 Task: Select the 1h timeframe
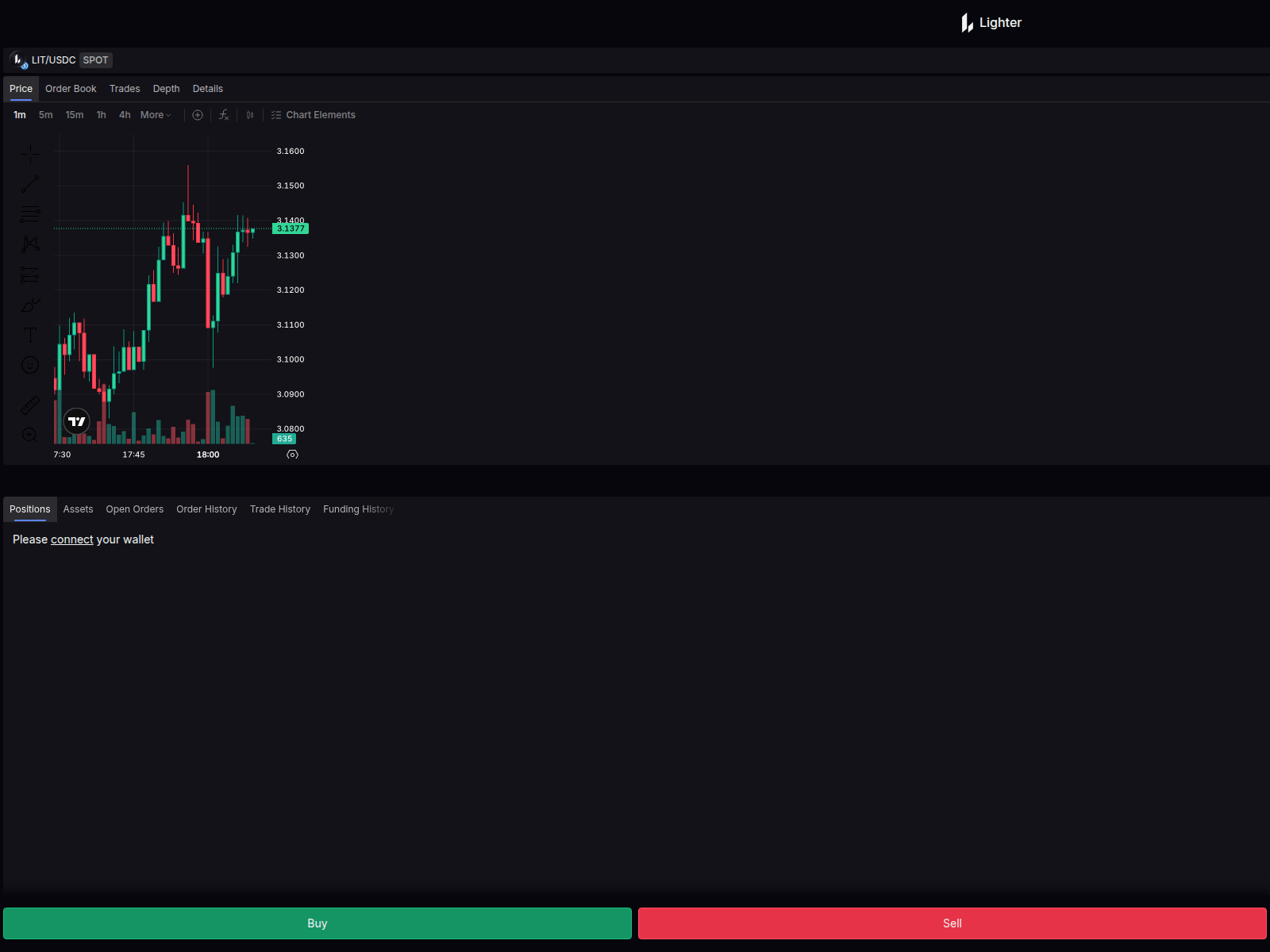(102, 115)
